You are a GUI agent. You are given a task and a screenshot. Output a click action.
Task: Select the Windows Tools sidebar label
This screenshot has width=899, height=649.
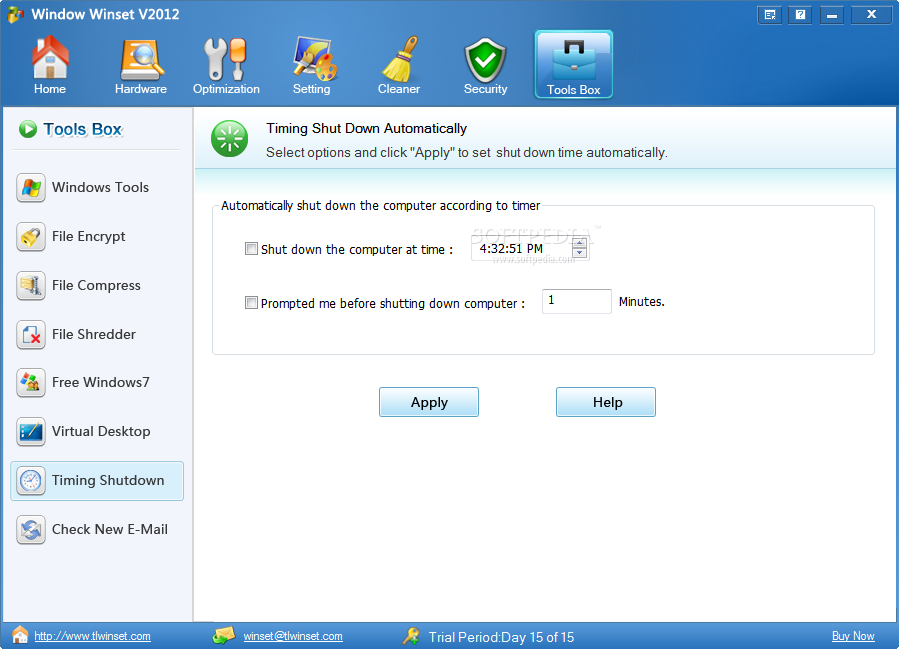tap(100, 187)
